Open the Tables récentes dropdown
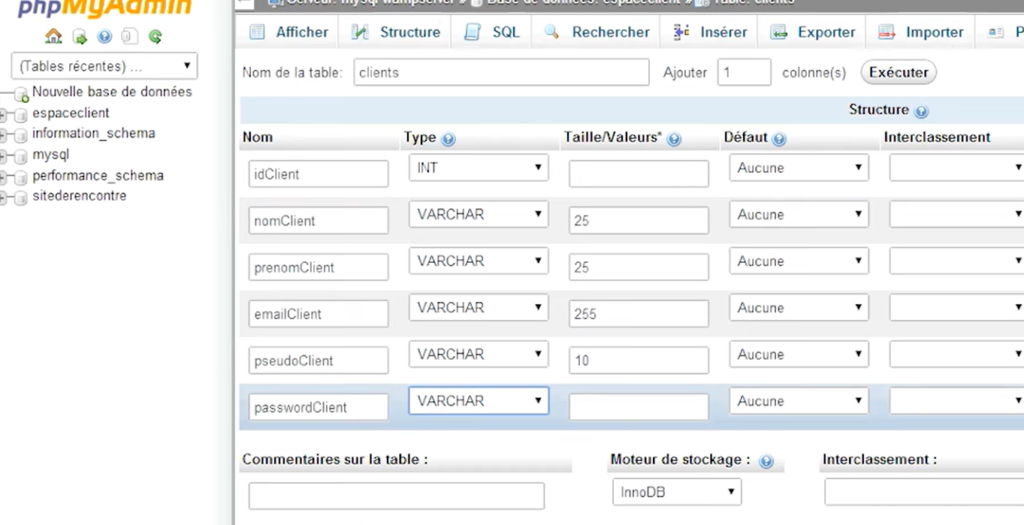 104,67
